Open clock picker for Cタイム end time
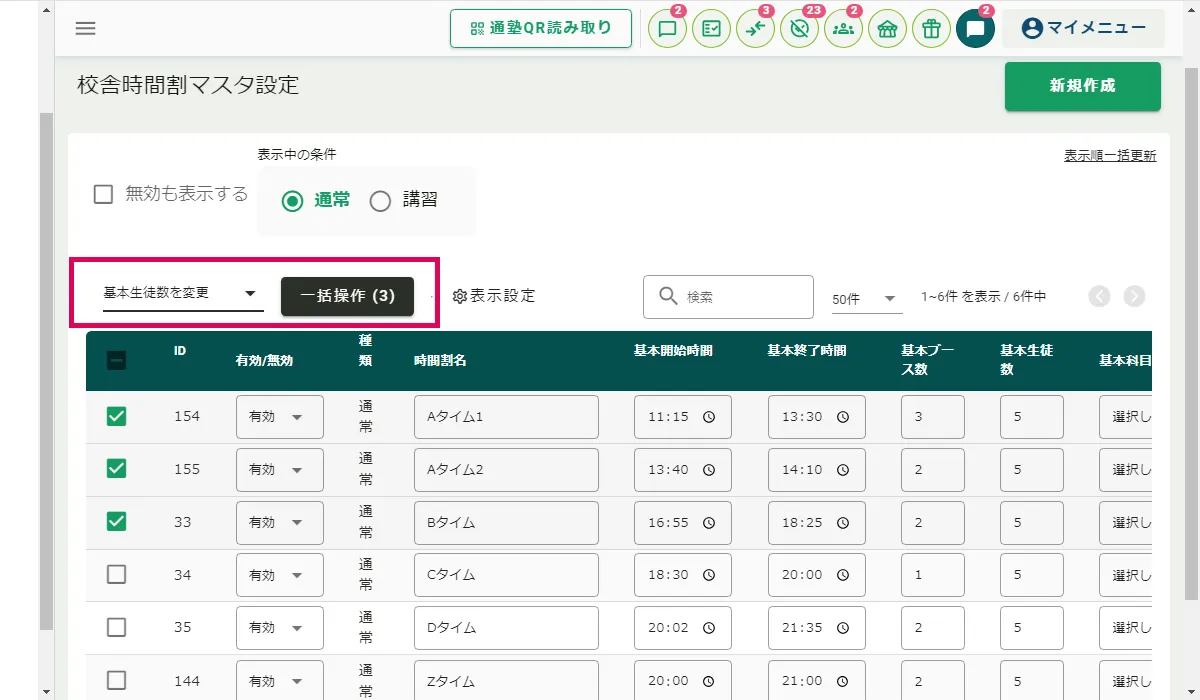This screenshot has width=1200, height=700. point(843,575)
